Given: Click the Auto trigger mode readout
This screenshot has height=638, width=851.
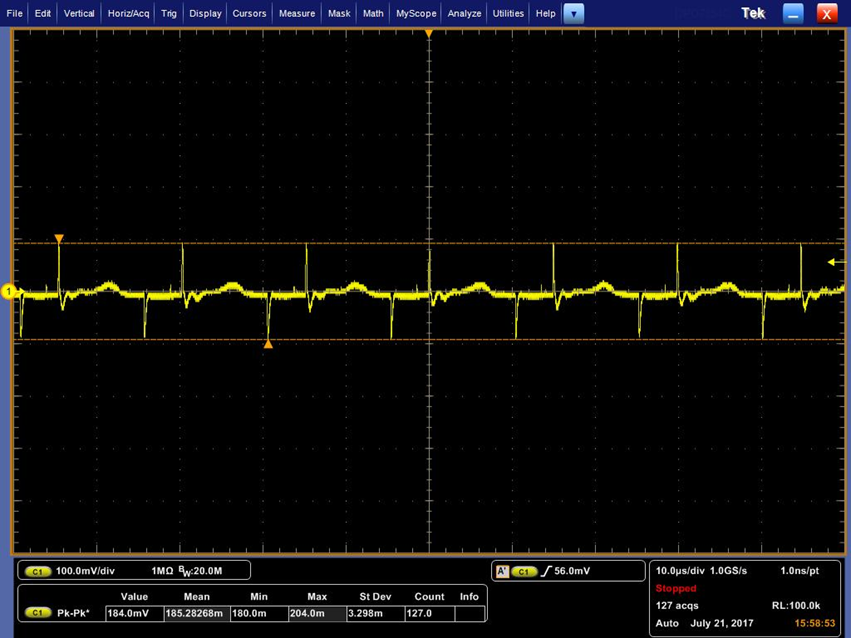Looking at the screenshot, I should click(x=667, y=623).
